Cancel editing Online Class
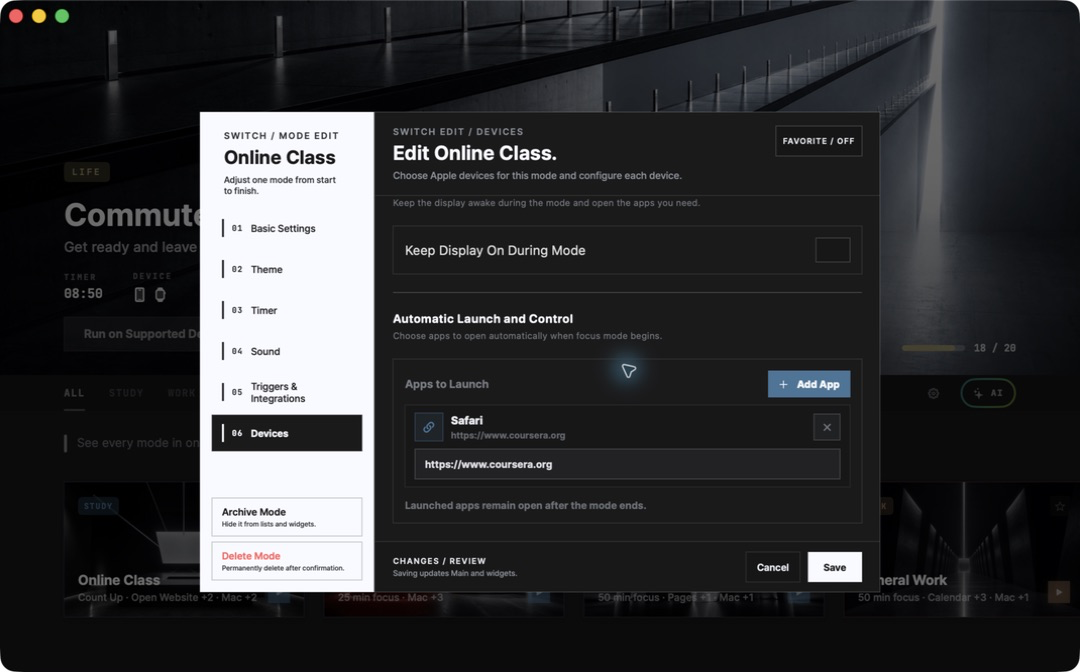 (x=772, y=567)
